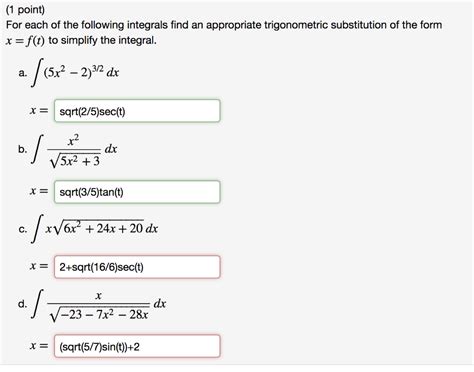Click the 'trigonometric substitution' instruction line
This screenshot has width=474, height=372.
tap(224, 25)
